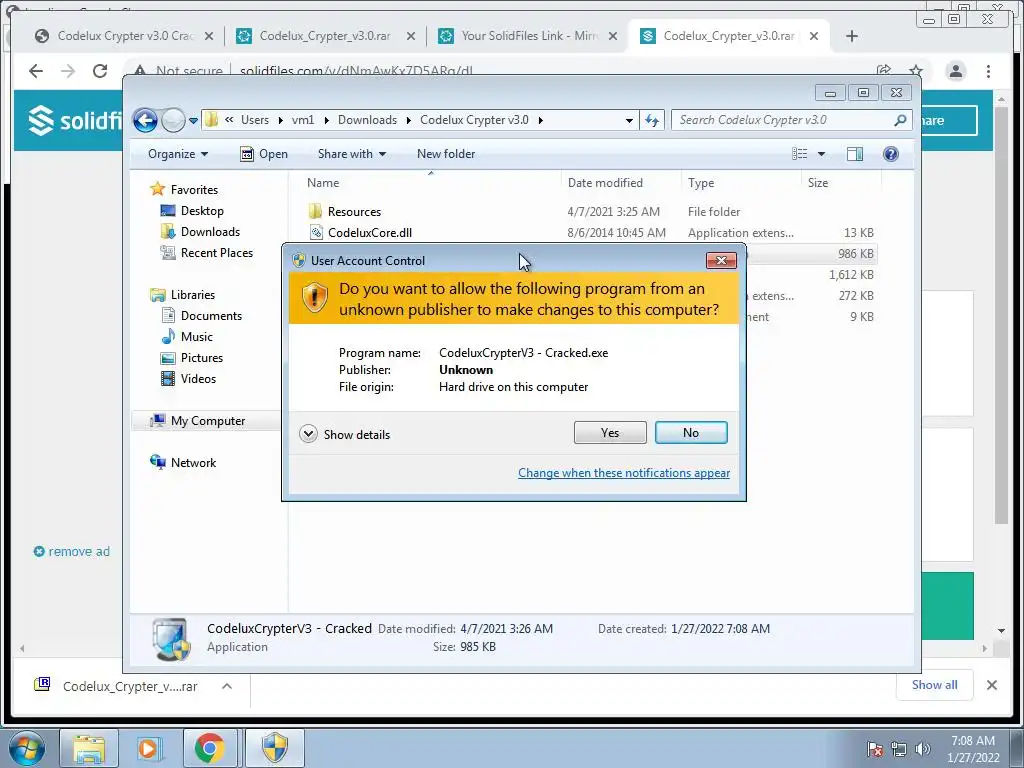Bookmark page with star icon
The width and height of the screenshot is (1024, 768).
coord(916,71)
